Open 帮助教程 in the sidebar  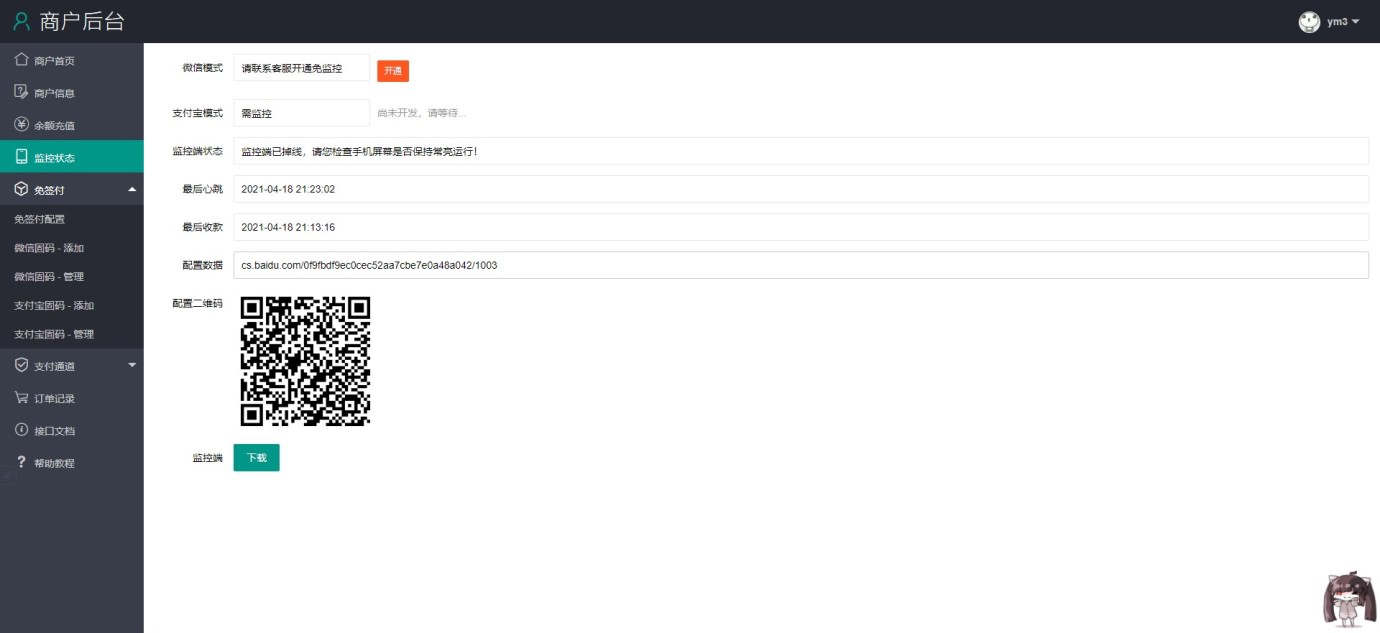[x=72, y=462]
